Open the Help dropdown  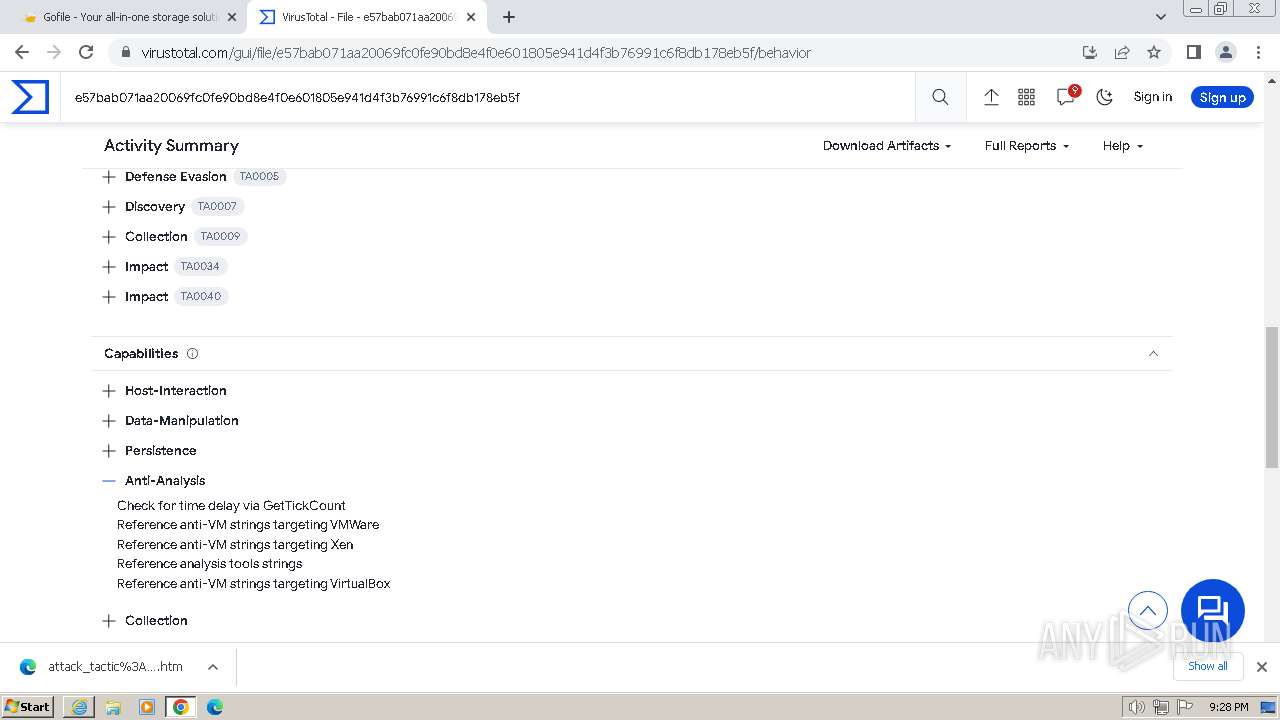[x=1123, y=146]
